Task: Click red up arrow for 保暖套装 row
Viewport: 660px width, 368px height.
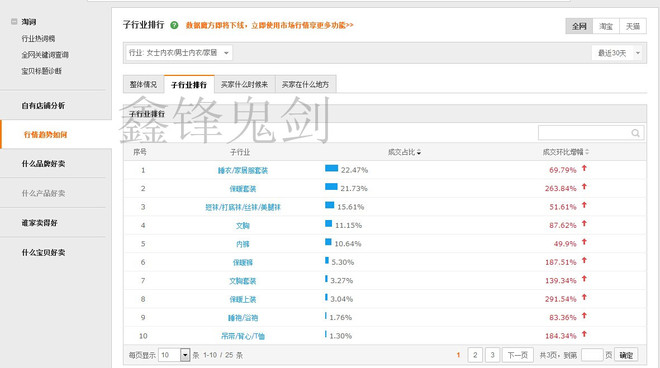Action: 584,187
